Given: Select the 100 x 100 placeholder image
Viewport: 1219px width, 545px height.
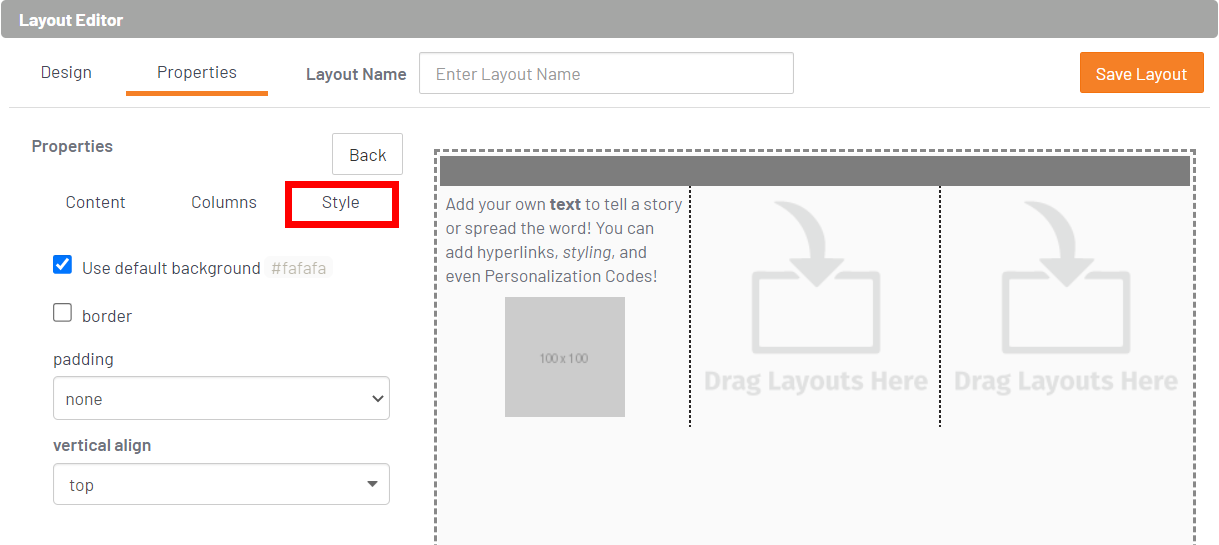Looking at the screenshot, I should pyautogui.click(x=564, y=357).
